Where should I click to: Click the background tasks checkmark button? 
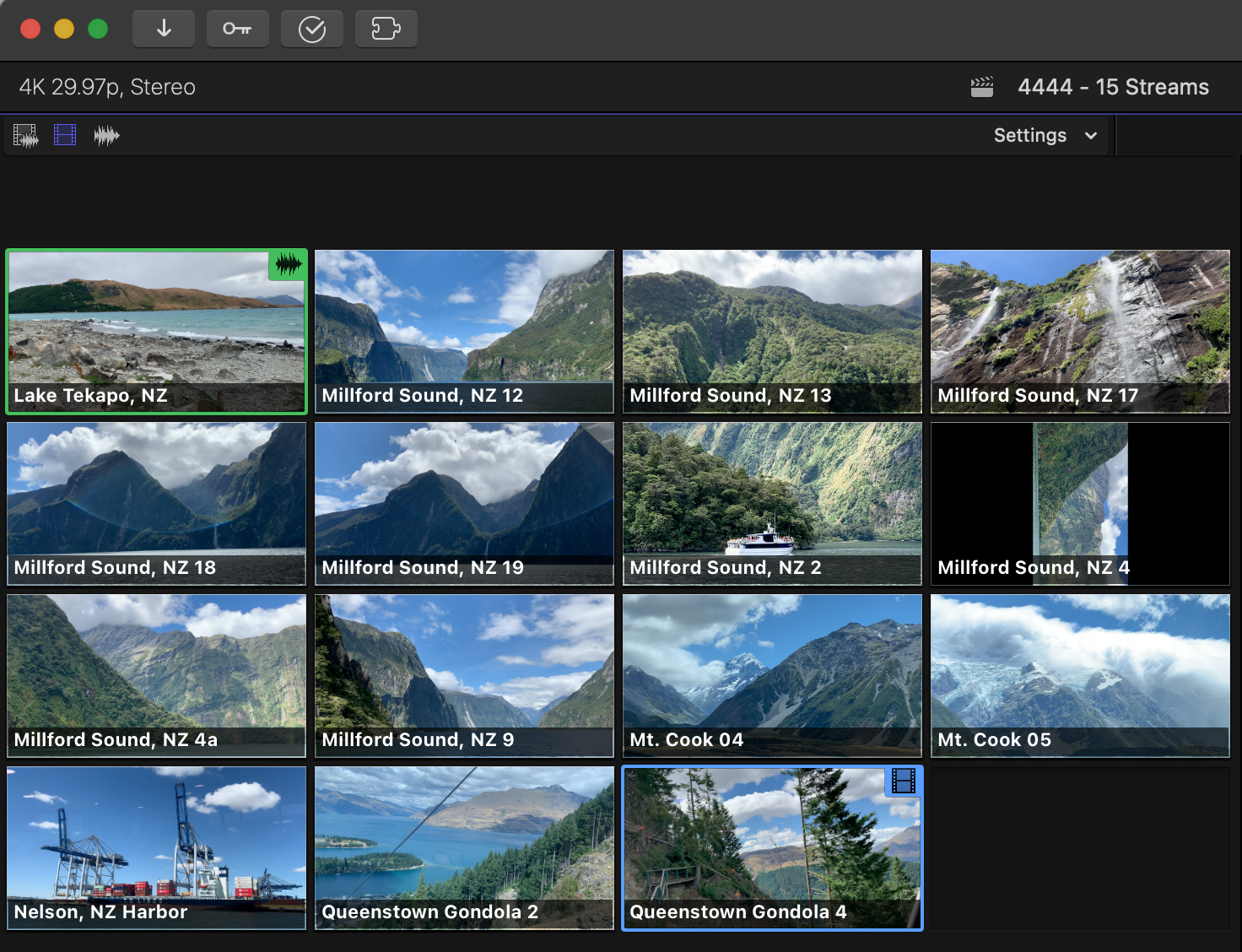point(311,30)
